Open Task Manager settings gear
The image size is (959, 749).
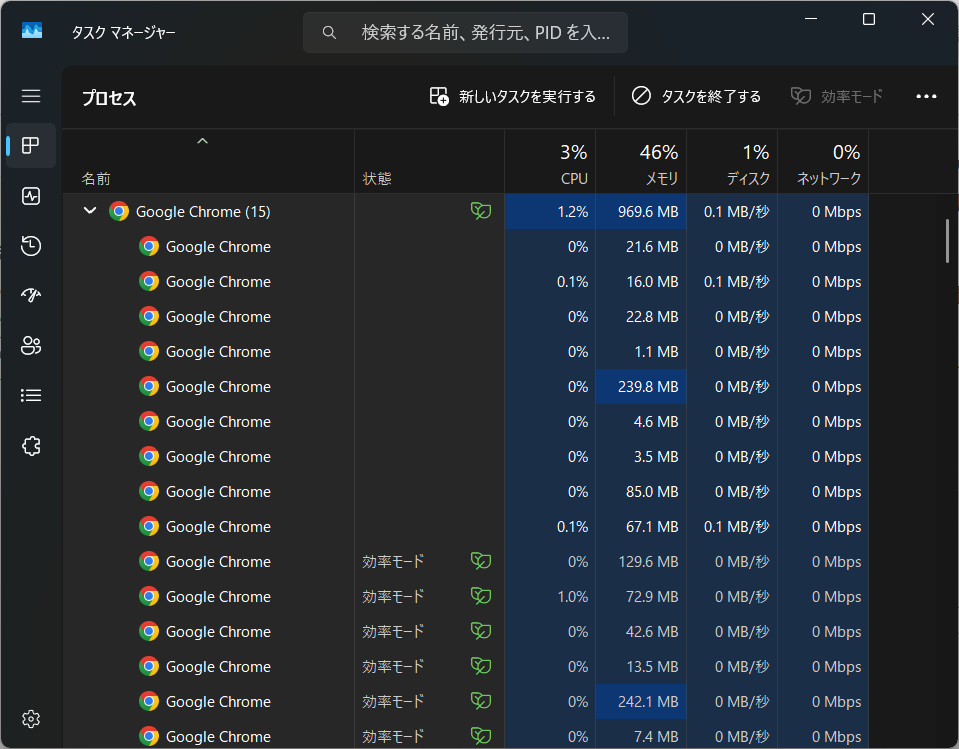point(31,719)
